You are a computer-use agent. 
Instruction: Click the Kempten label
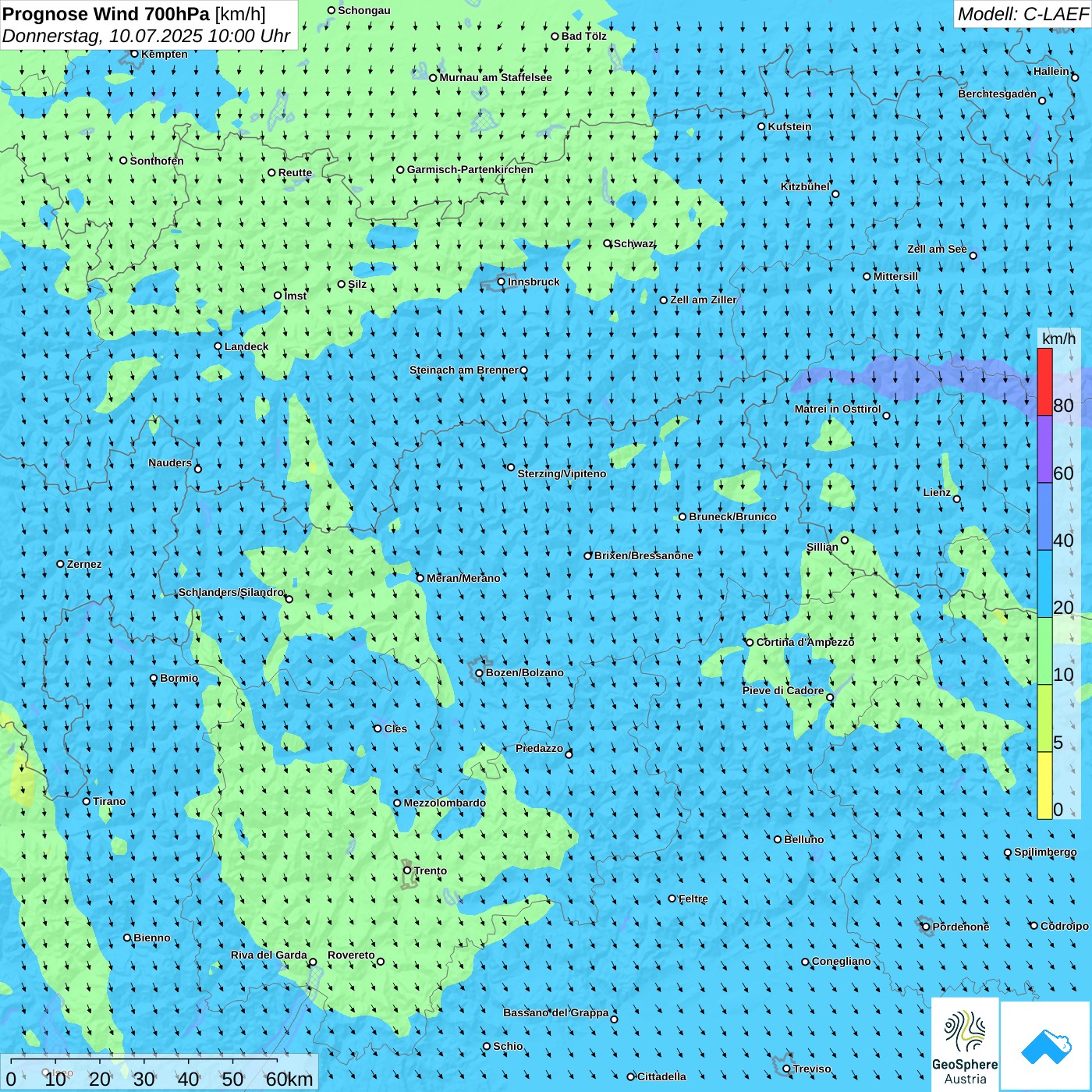click(165, 54)
